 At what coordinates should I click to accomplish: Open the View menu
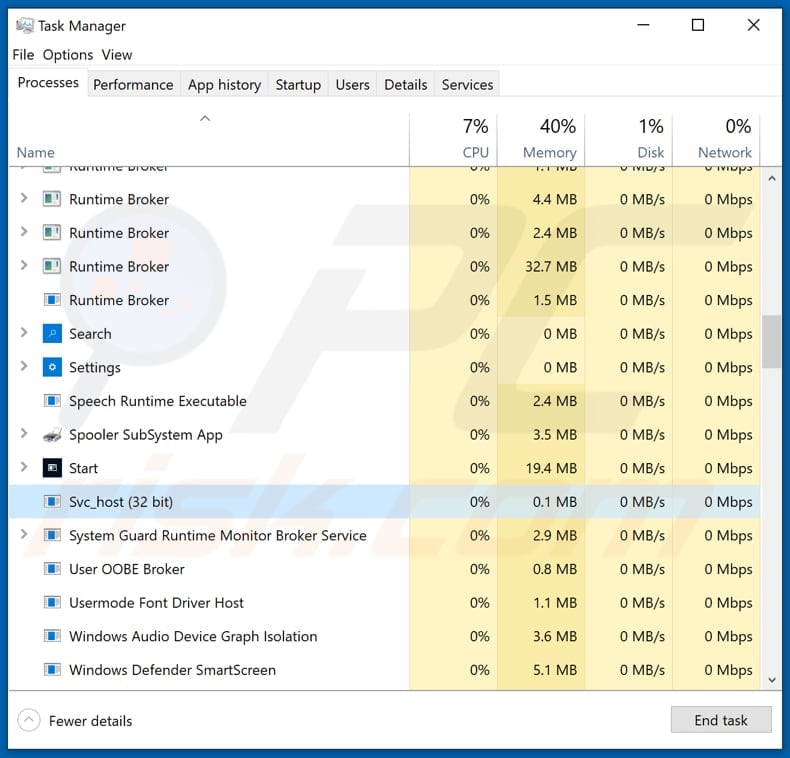[x=117, y=54]
